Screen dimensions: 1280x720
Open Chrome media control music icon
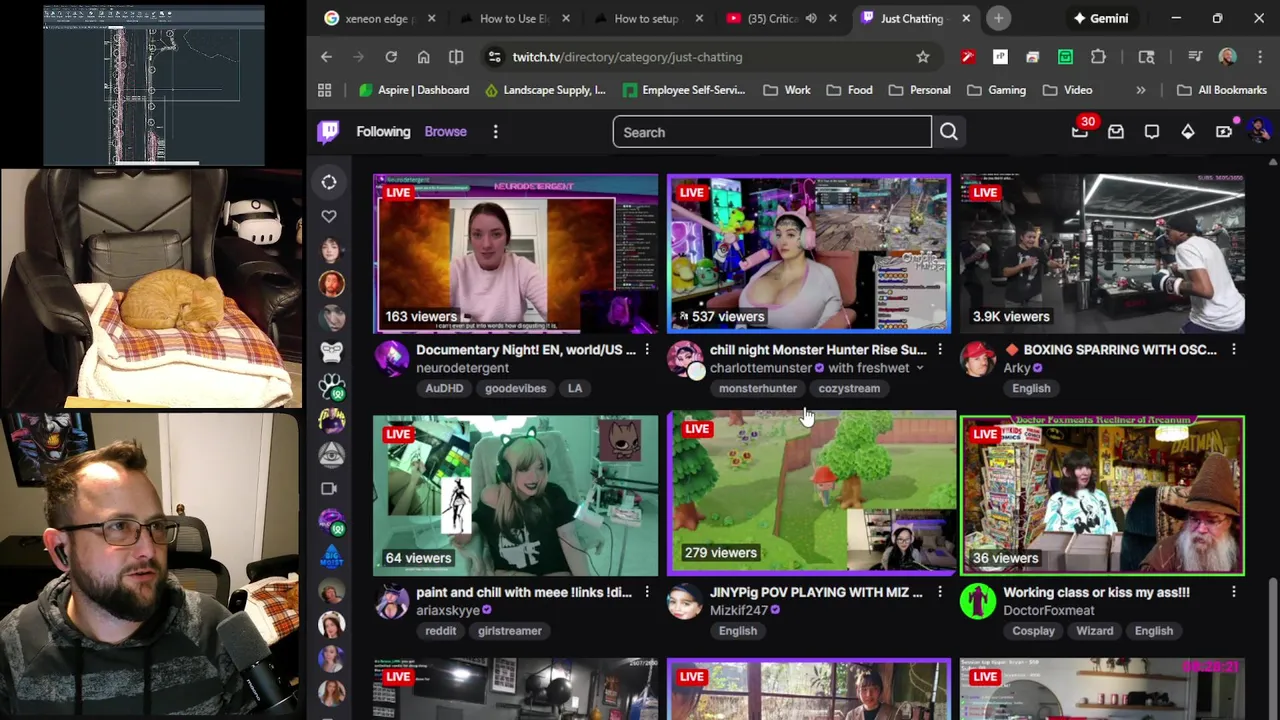click(x=1195, y=57)
